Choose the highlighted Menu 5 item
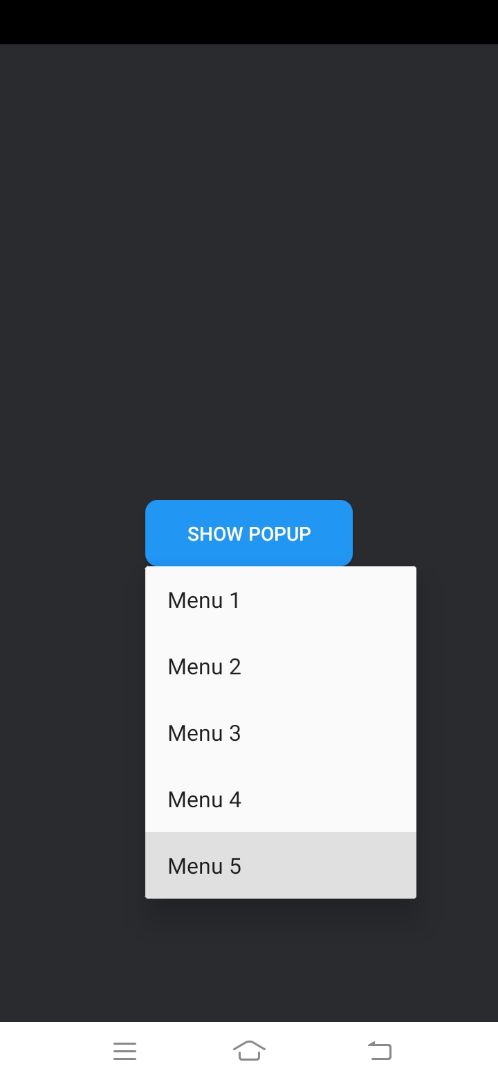The width and height of the screenshot is (498, 1080). (x=280, y=865)
